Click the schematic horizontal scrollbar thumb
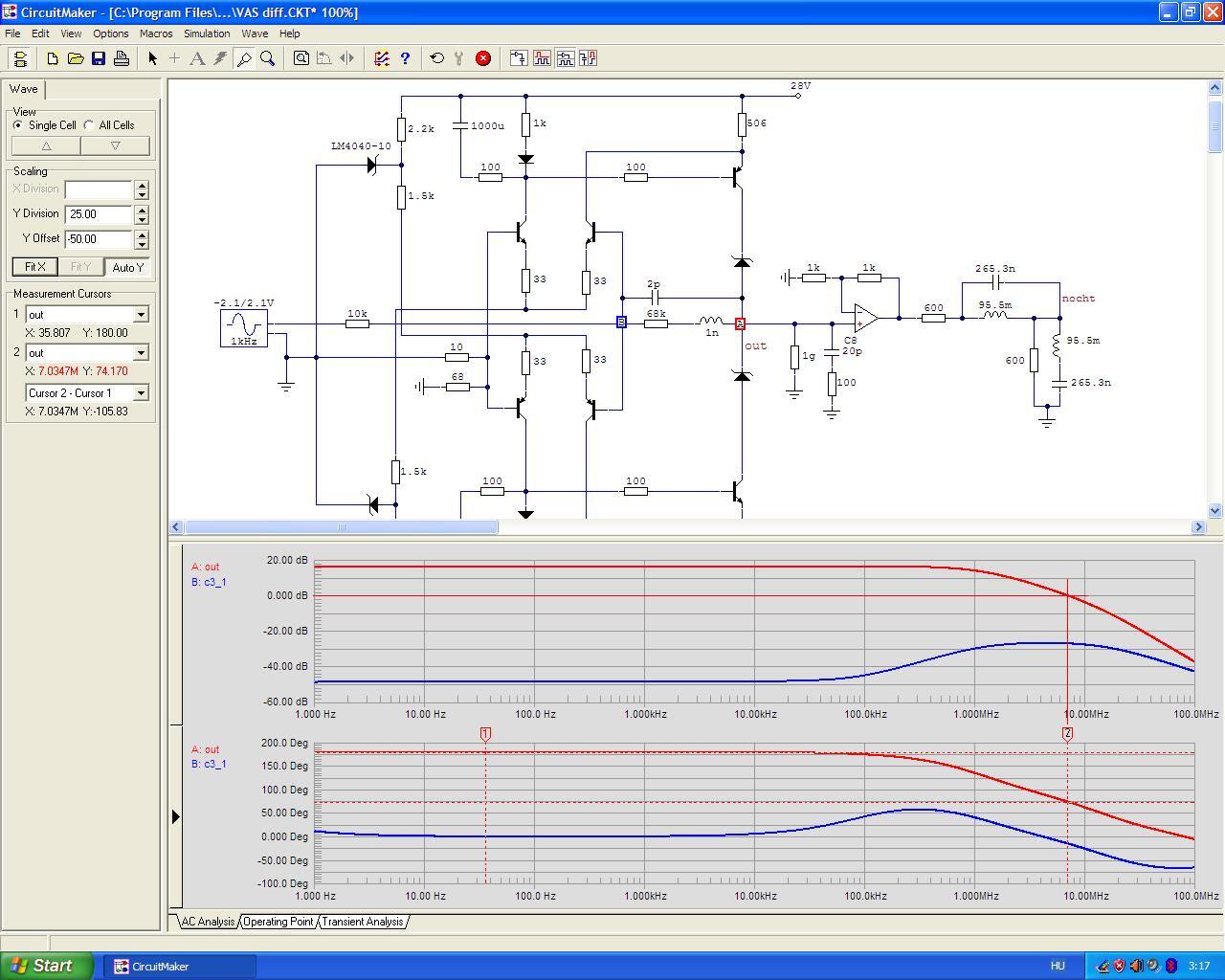Image resolution: width=1225 pixels, height=980 pixels. [x=342, y=527]
